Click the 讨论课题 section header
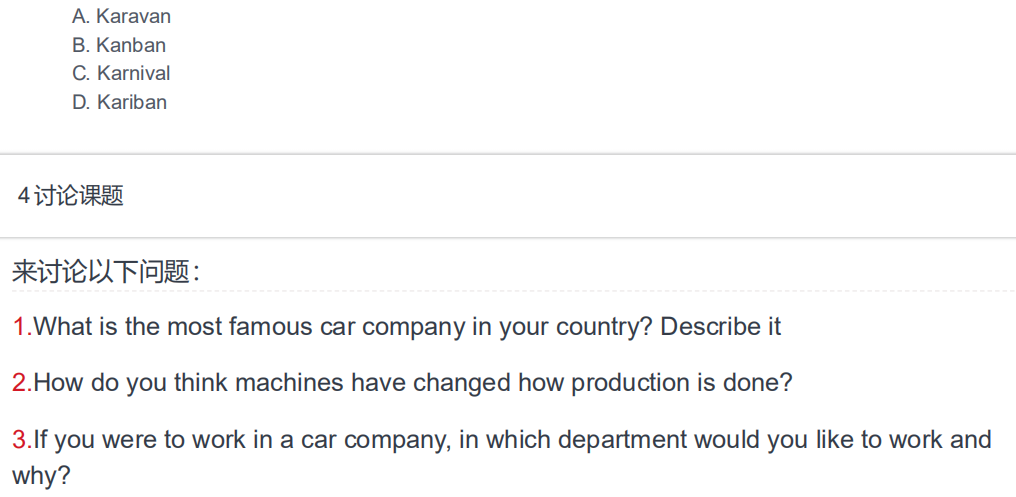 pyautogui.click(x=79, y=196)
